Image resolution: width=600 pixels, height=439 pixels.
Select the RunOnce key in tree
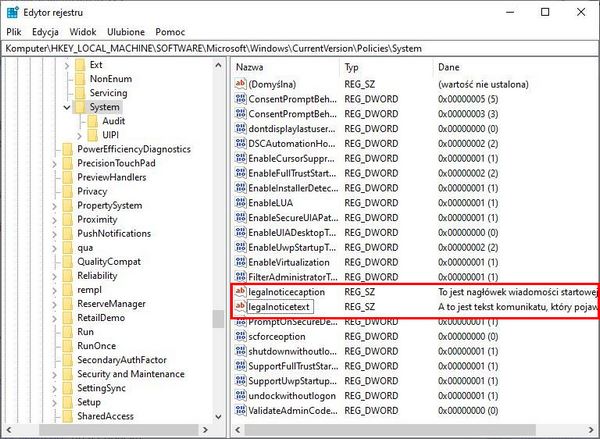point(99,346)
